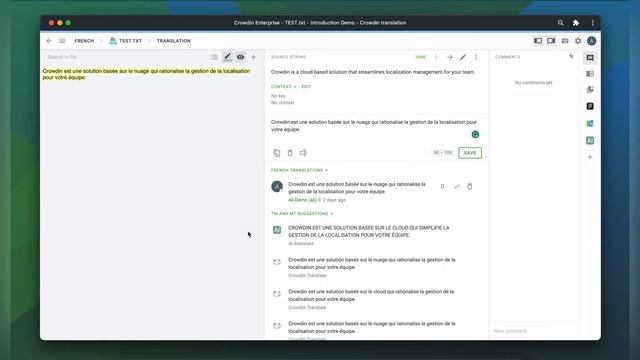Go to previous string arrow
640x360 pixels.
click(437, 57)
